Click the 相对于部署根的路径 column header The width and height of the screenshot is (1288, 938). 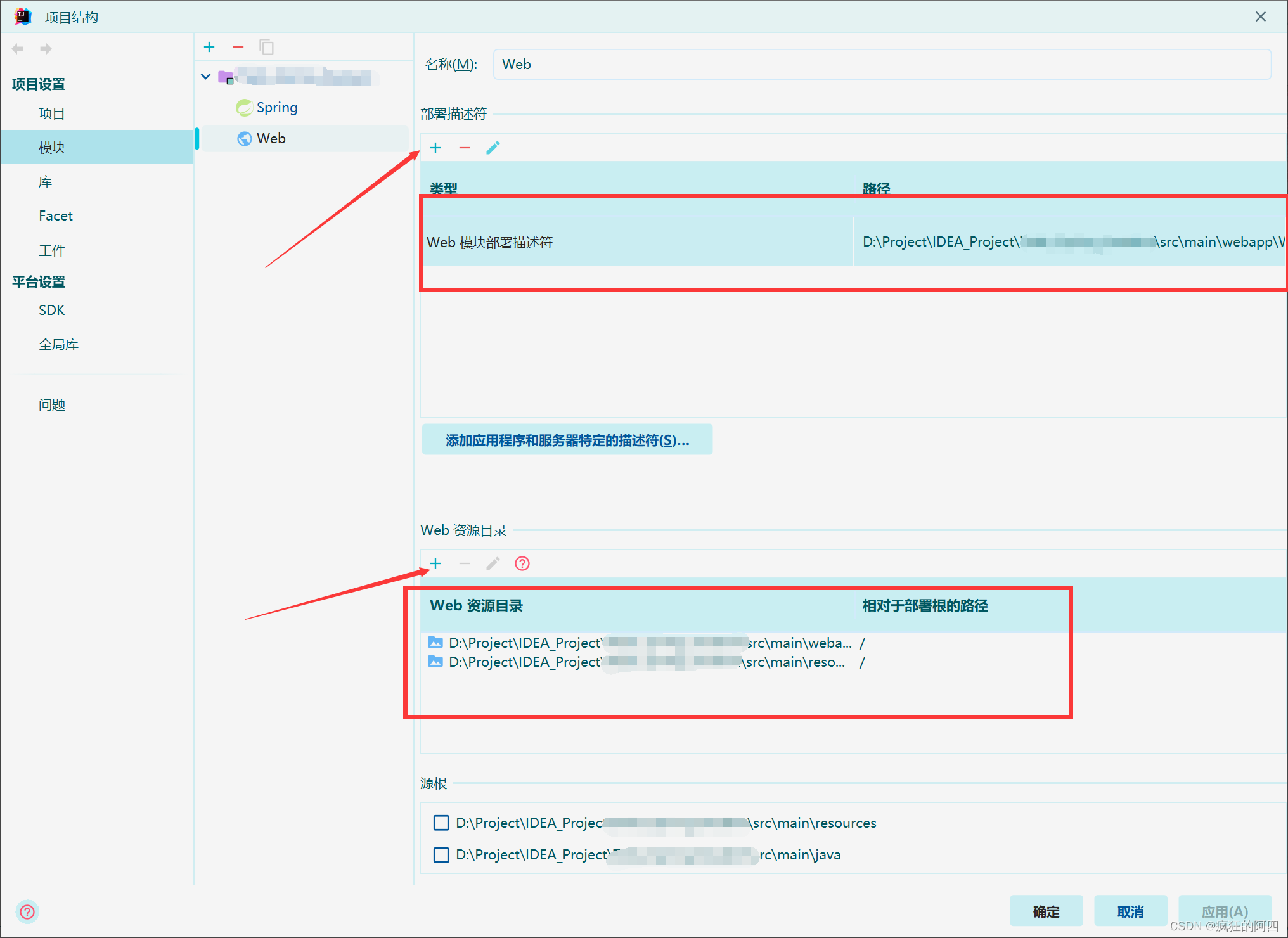(925, 605)
